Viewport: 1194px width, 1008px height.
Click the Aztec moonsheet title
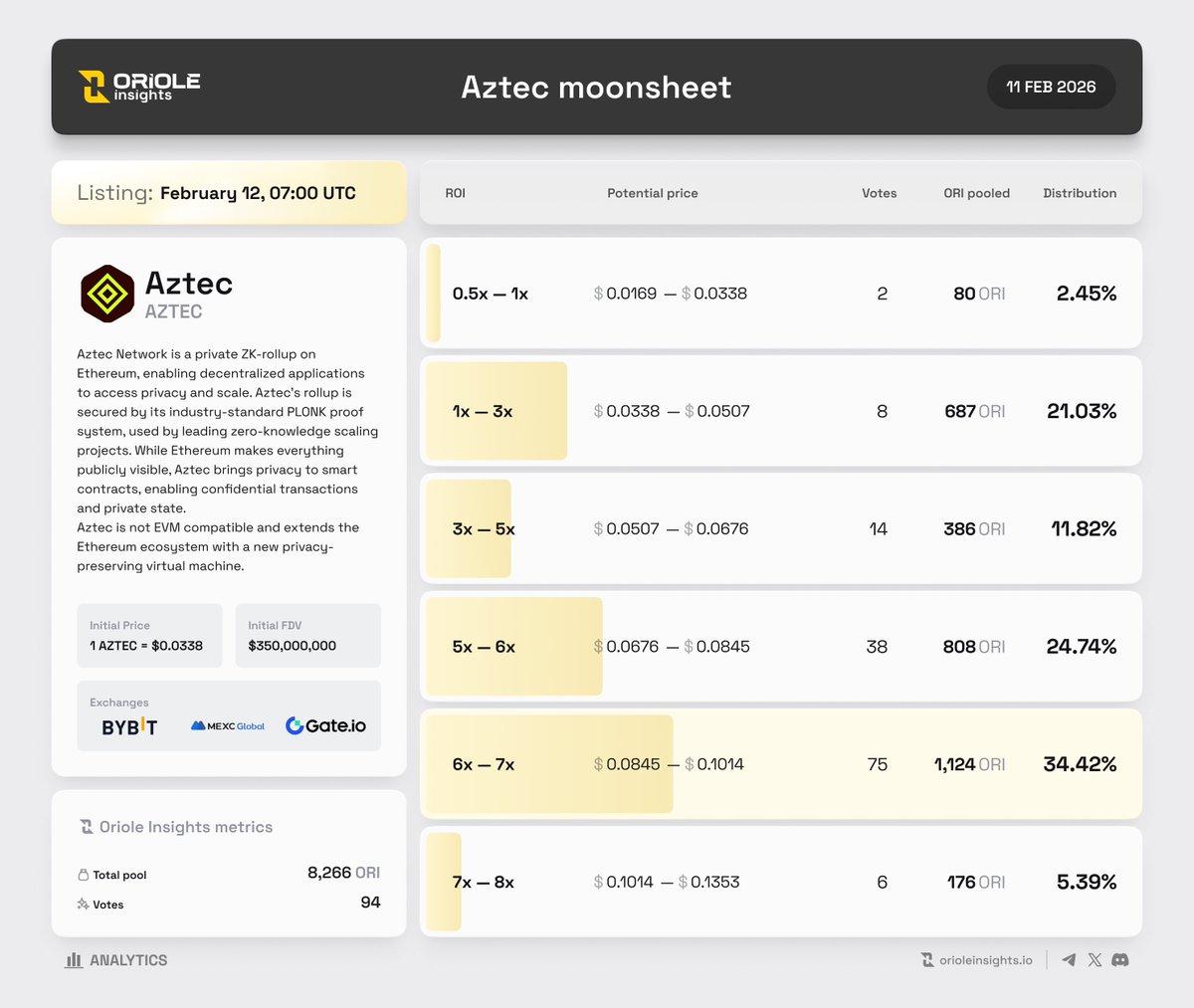click(x=597, y=88)
